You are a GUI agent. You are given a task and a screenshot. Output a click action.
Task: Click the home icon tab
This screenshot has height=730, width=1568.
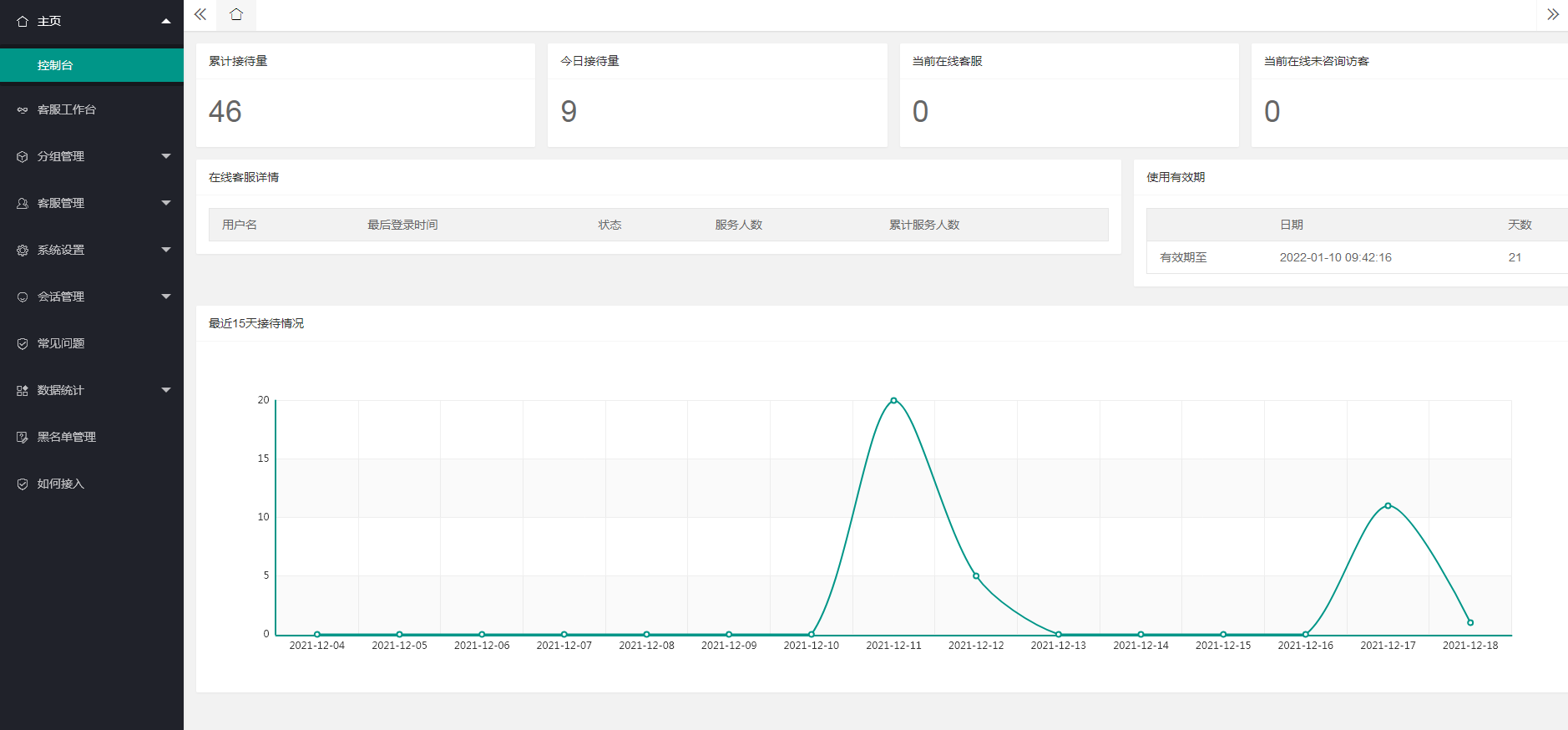point(236,14)
